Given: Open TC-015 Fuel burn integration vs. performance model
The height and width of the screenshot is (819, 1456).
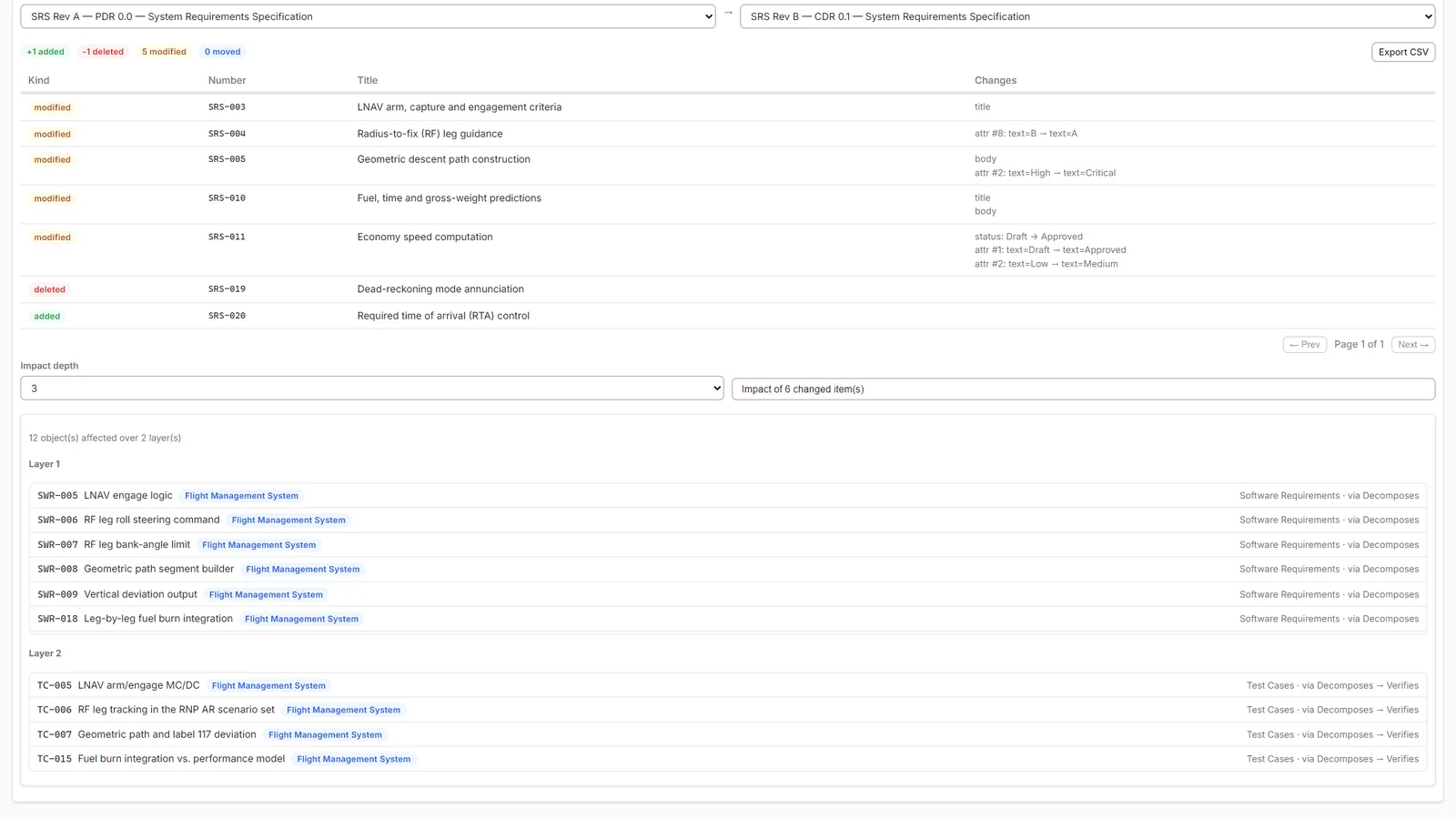Looking at the screenshot, I should 728,759.
